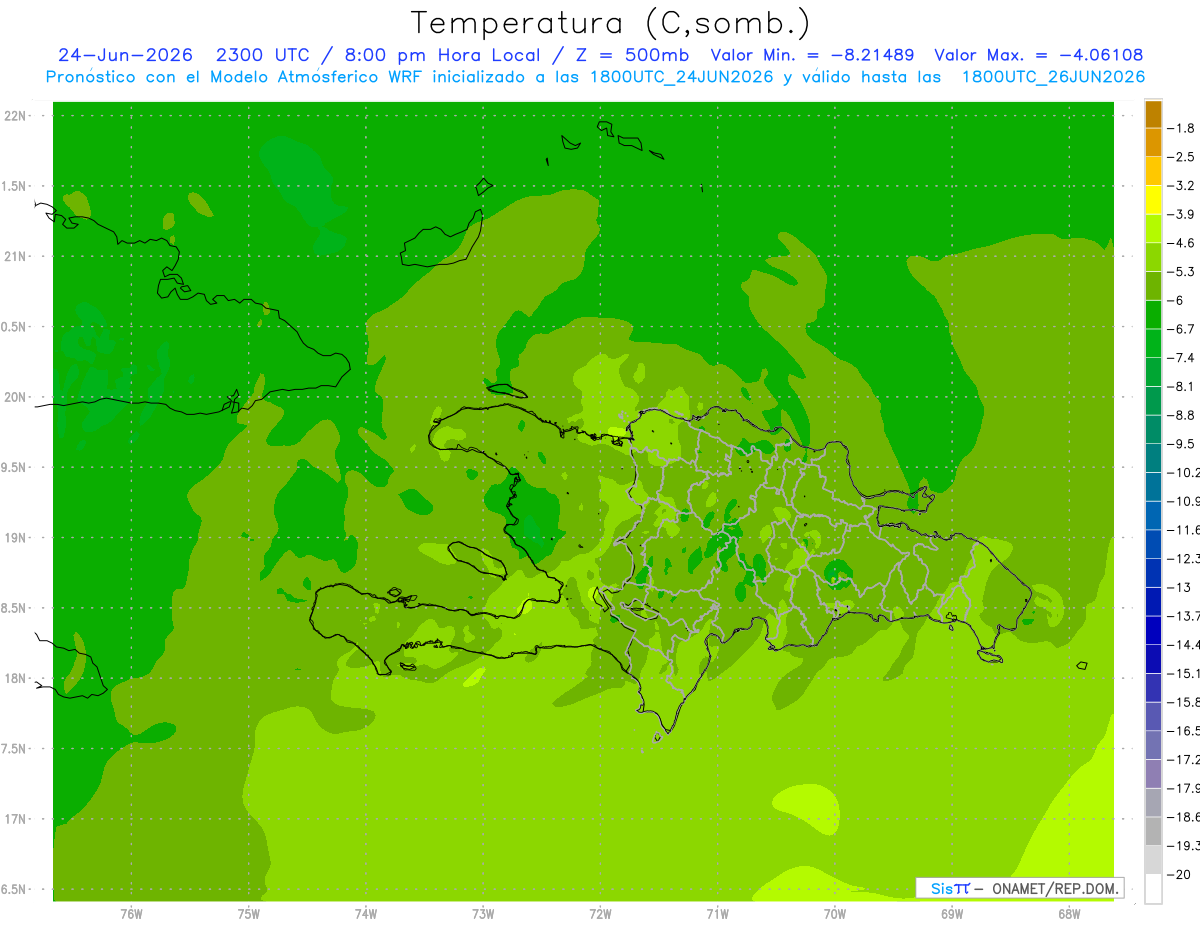Select the date text '24-Jun-2026'

coord(125,55)
